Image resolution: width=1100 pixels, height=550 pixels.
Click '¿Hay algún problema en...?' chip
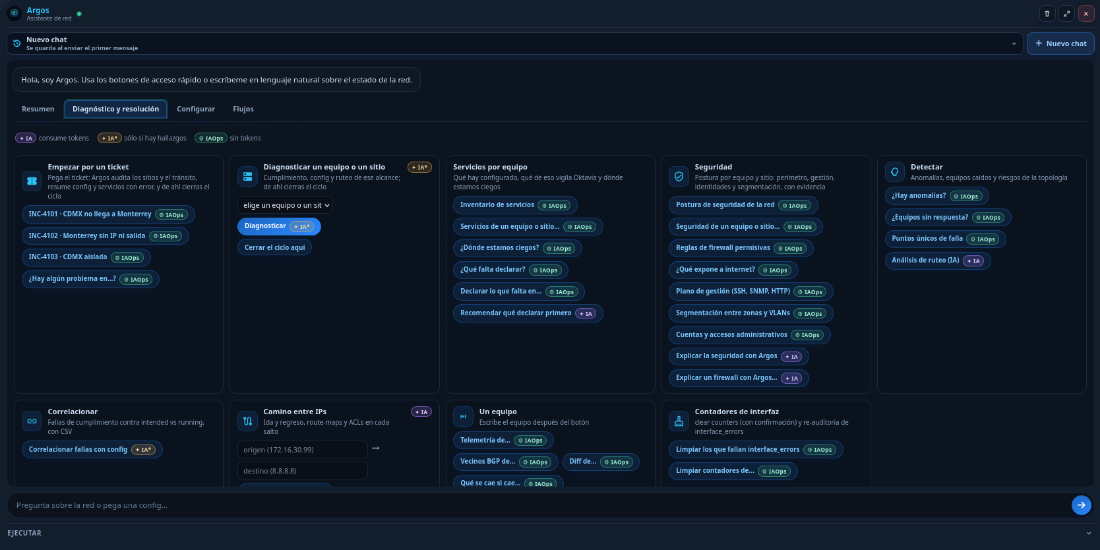pos(90,279)
